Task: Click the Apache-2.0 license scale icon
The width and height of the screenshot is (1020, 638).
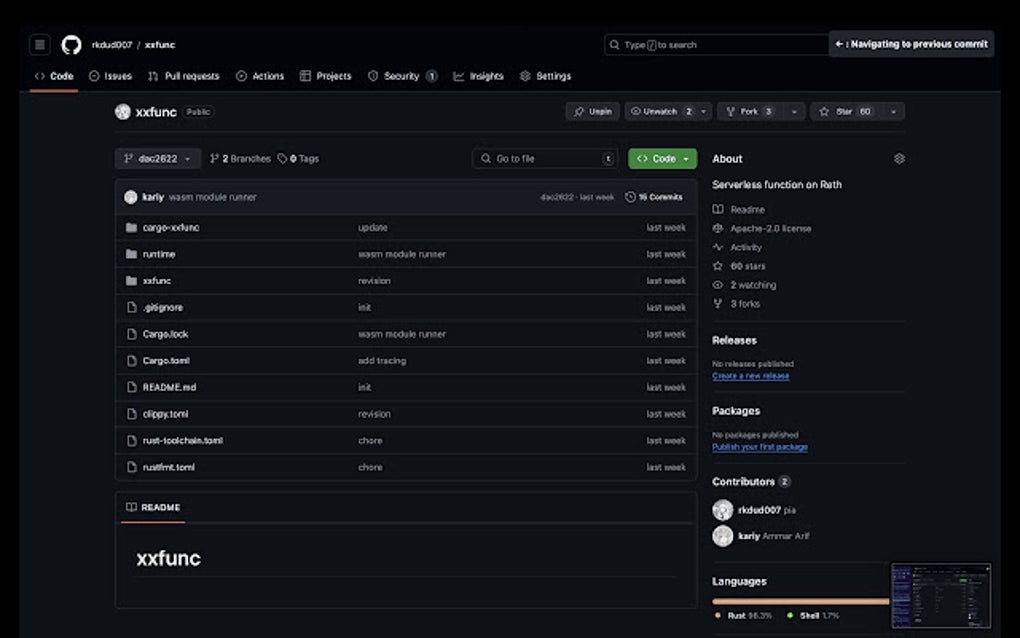Action: (716, 228)
